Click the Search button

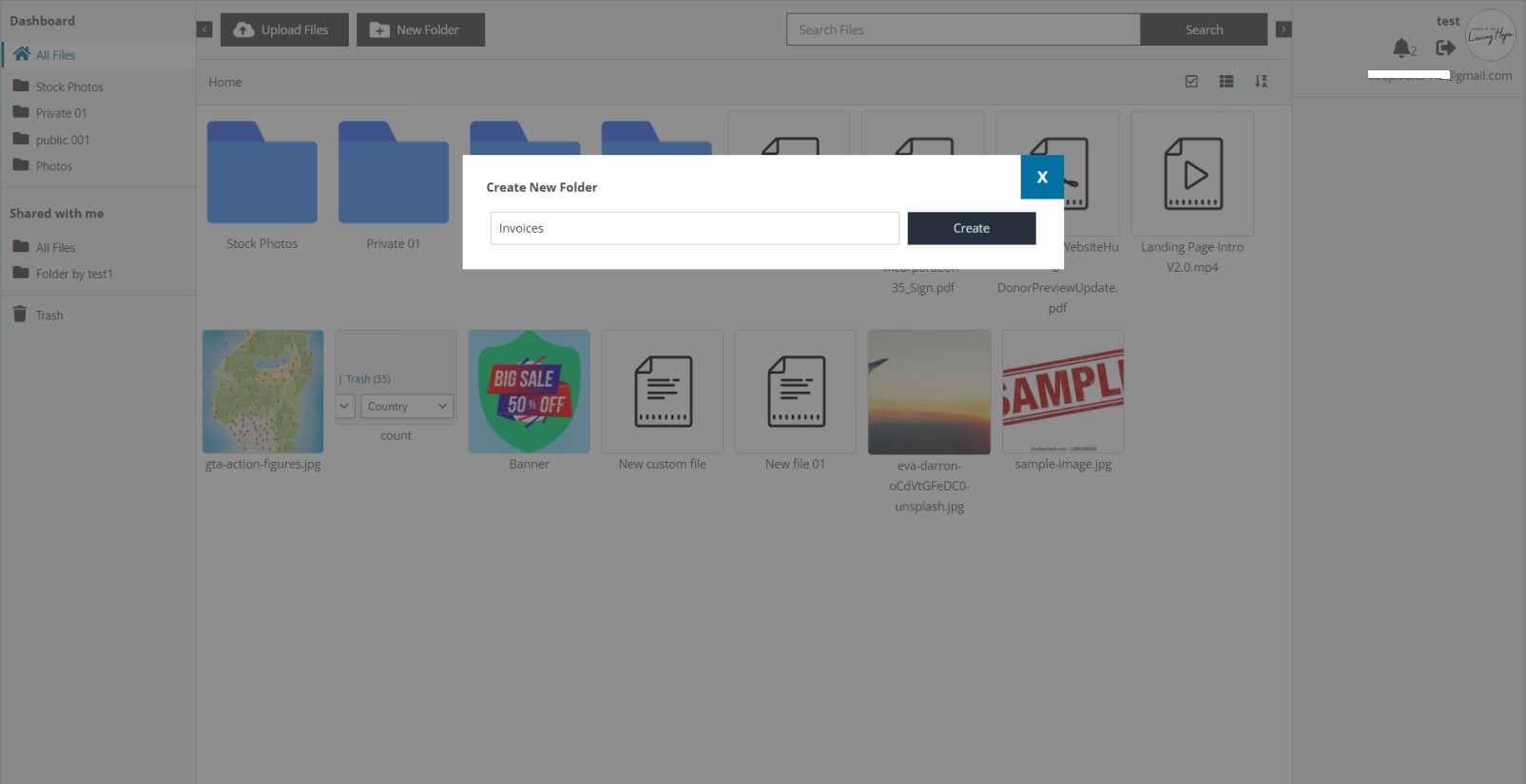pyautogui.click(x=1204, y=29)
